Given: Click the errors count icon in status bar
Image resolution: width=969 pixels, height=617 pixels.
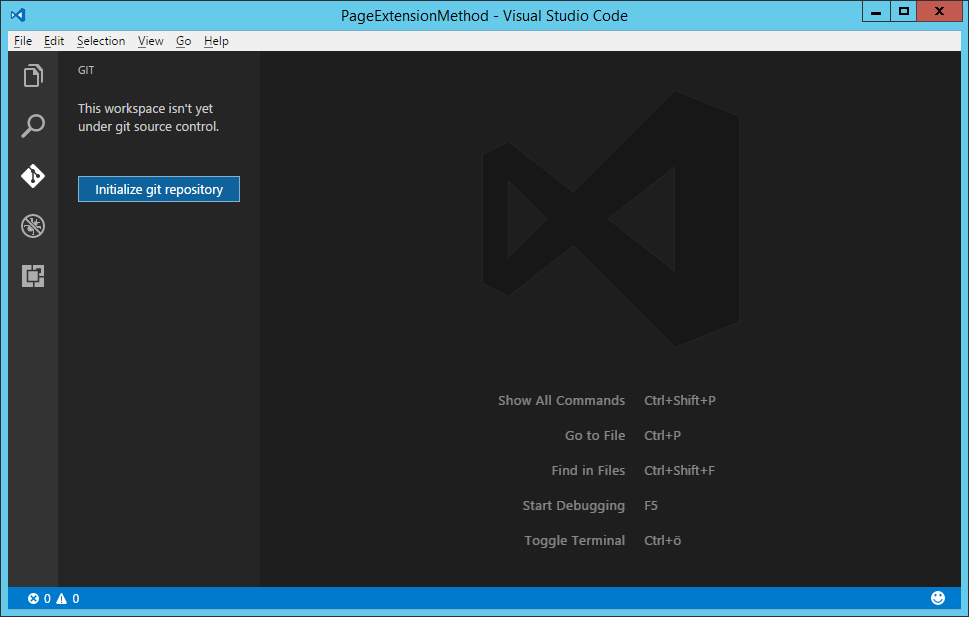Looking at the screenshot, I should 33,598.
